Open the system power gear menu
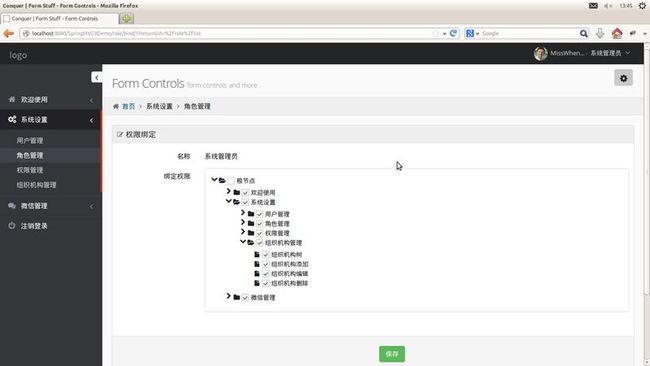 click(x=642, y=5)
